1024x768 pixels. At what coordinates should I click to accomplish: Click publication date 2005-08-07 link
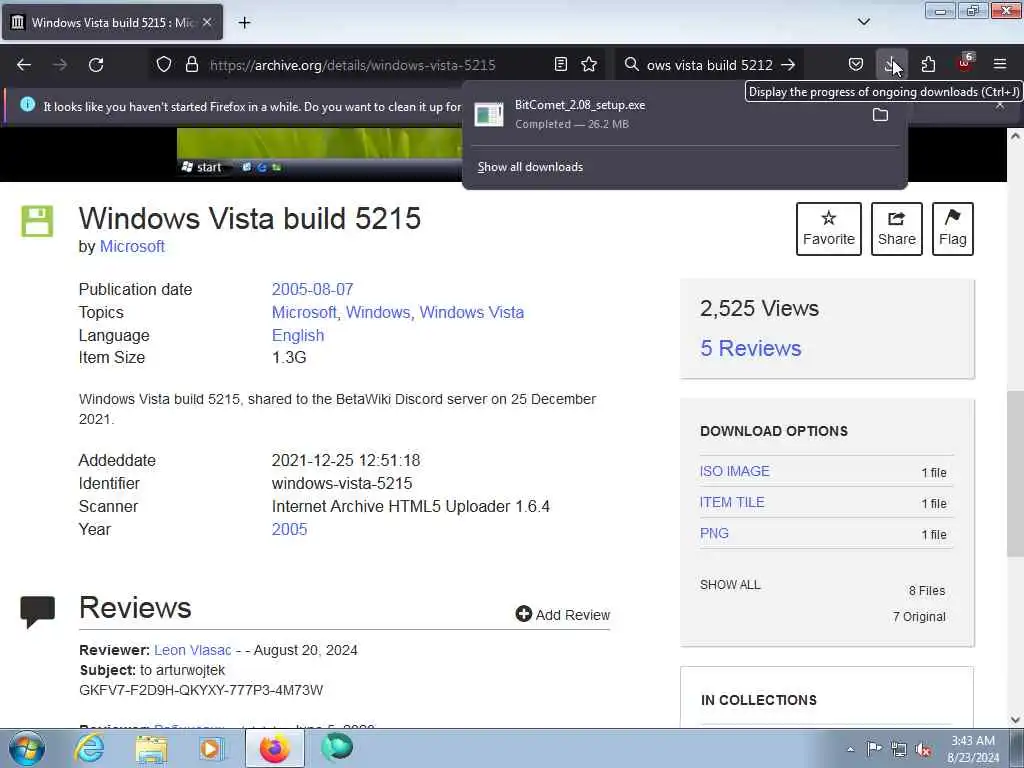pos(312,289)
